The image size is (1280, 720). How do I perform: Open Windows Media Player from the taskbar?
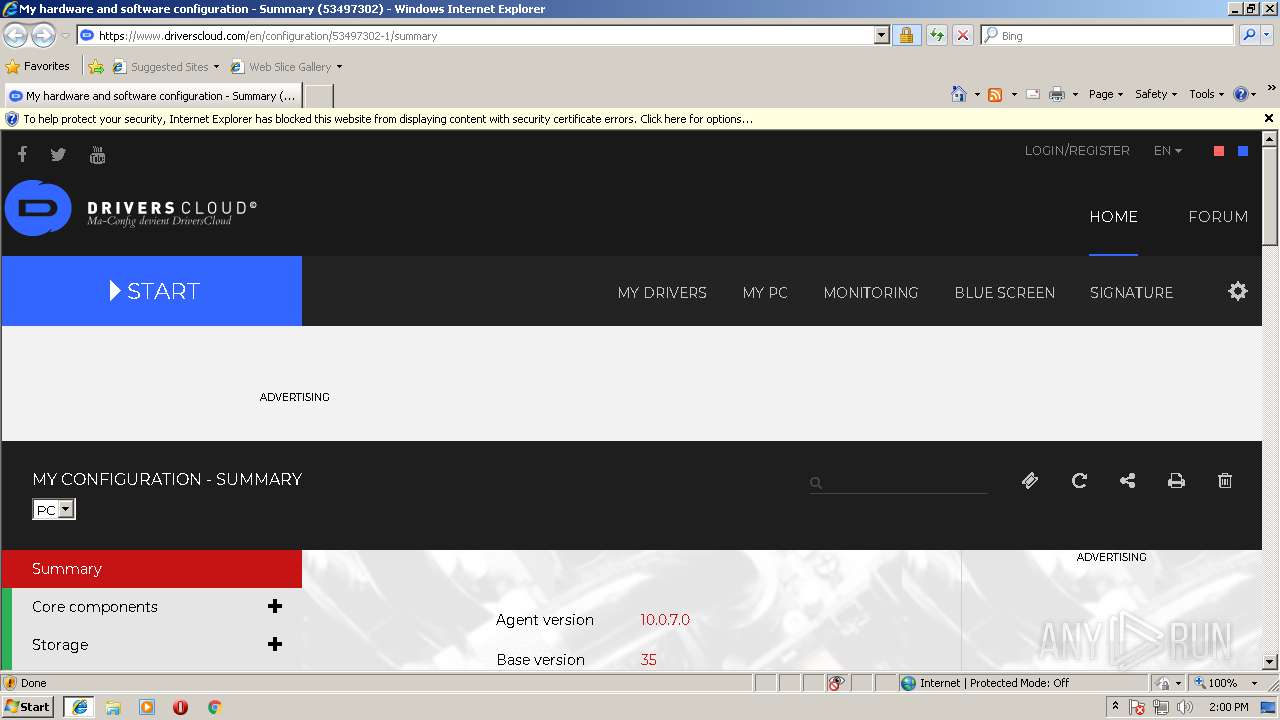pos(147,707)
